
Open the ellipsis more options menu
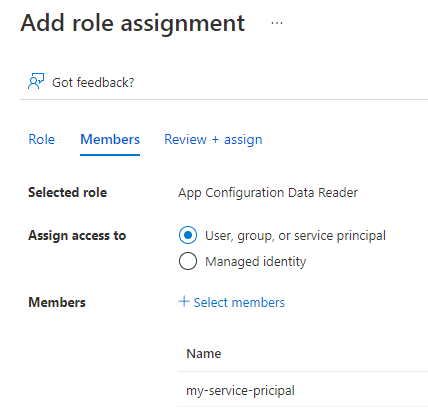(277, 23)
